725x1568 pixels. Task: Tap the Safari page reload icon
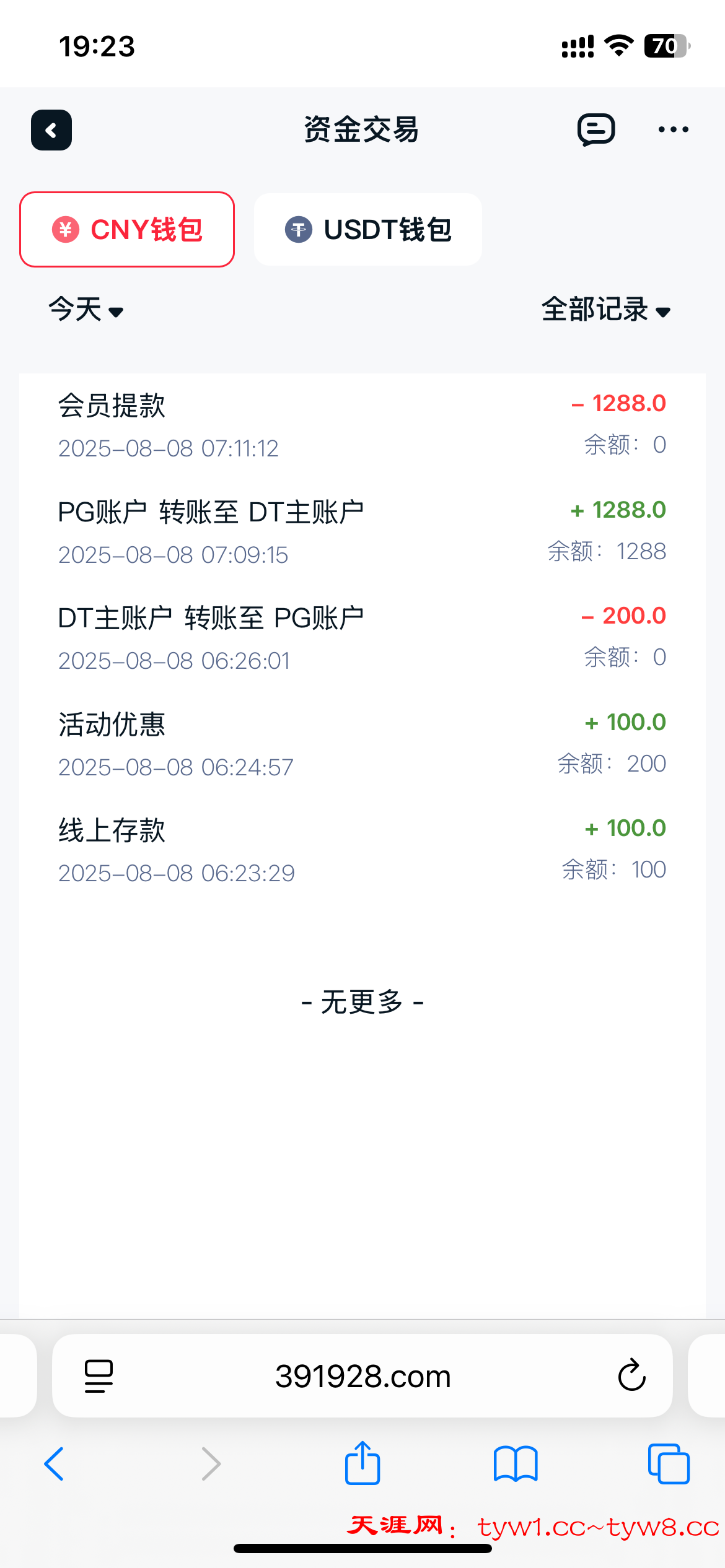pos(631,1375)
